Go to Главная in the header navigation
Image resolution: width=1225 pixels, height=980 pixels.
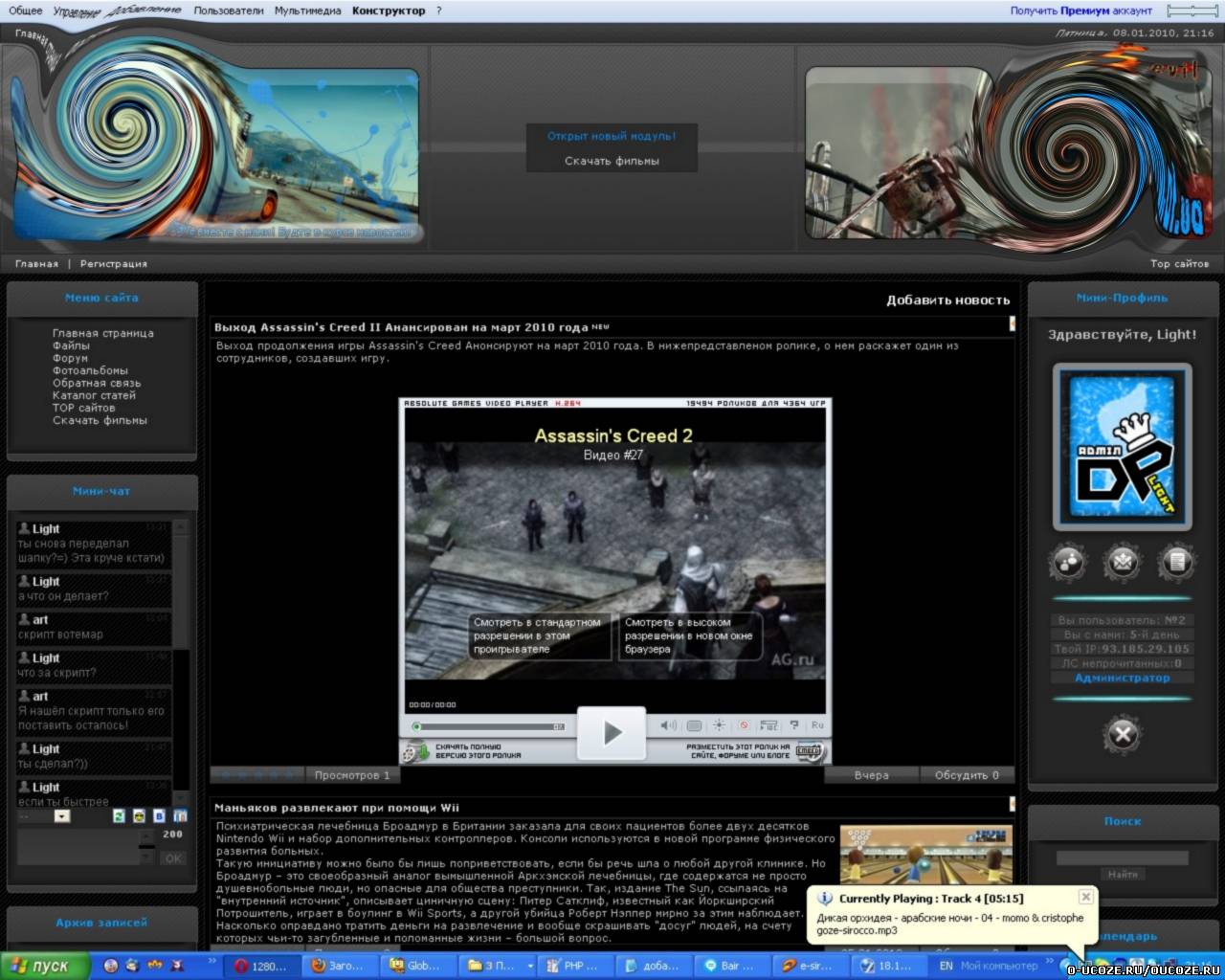tap(36, 263)
